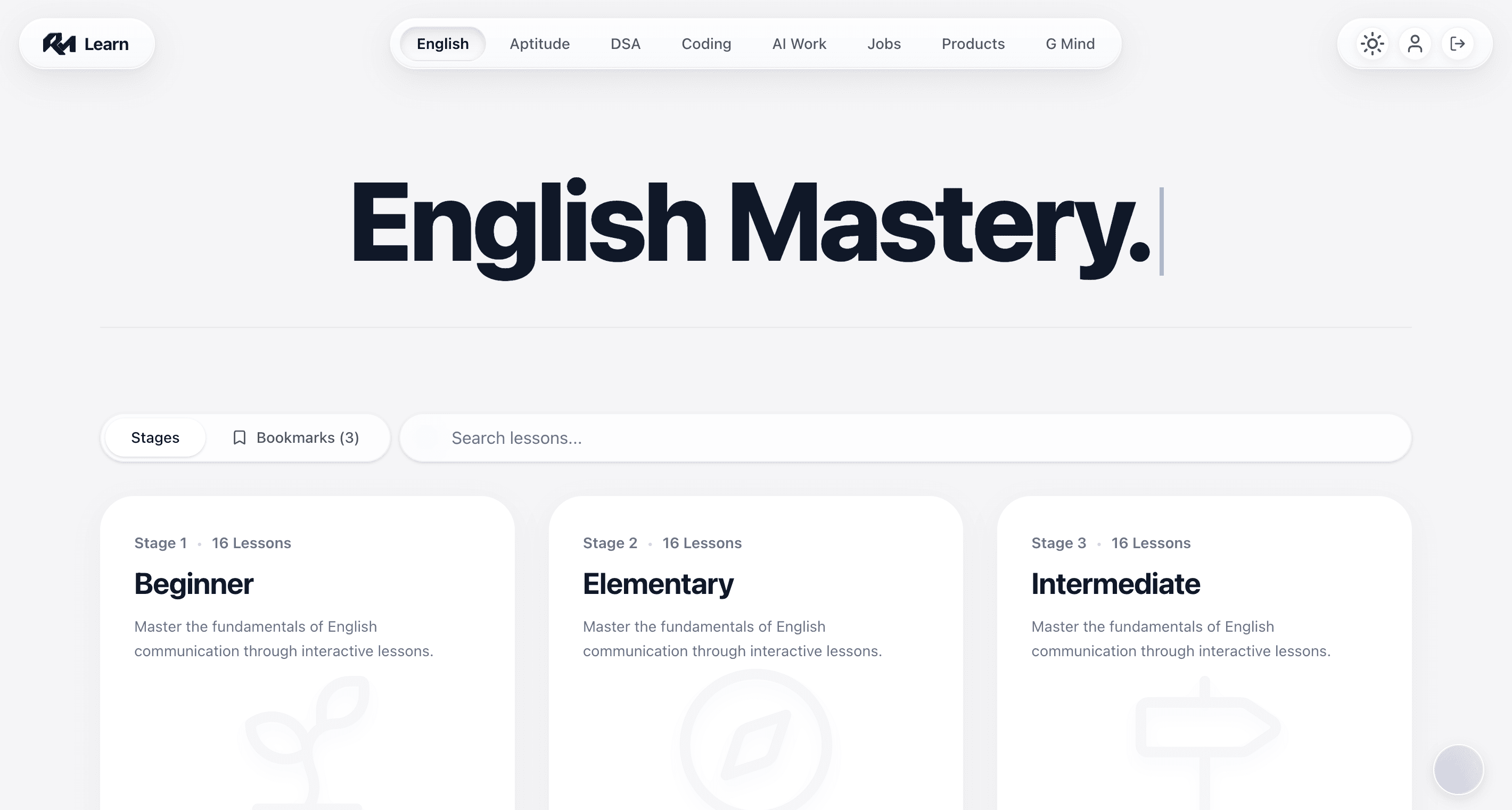
Task: Go to the DSA section
Action: (x=625, y=44)
